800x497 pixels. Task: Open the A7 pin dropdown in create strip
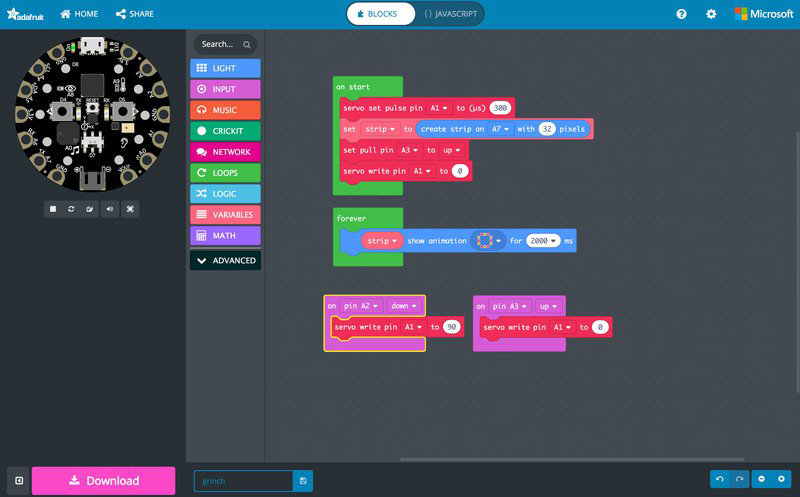click(501, 129)
